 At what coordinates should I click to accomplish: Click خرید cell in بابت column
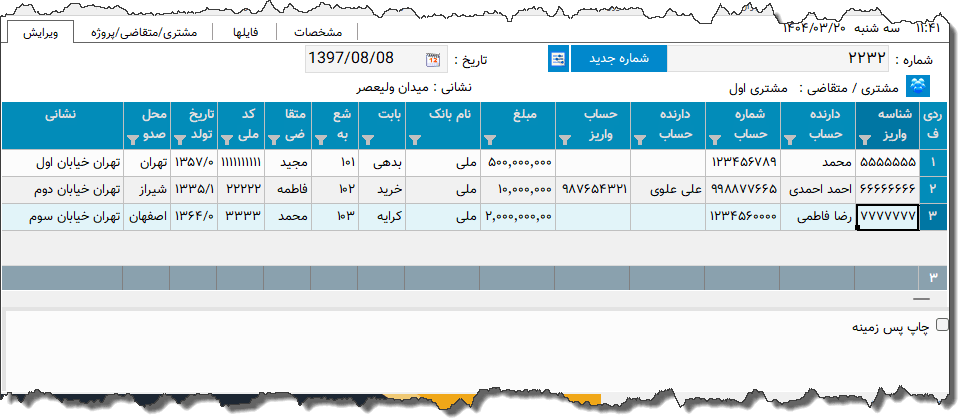pyautogui.click(x=382, y=189)
